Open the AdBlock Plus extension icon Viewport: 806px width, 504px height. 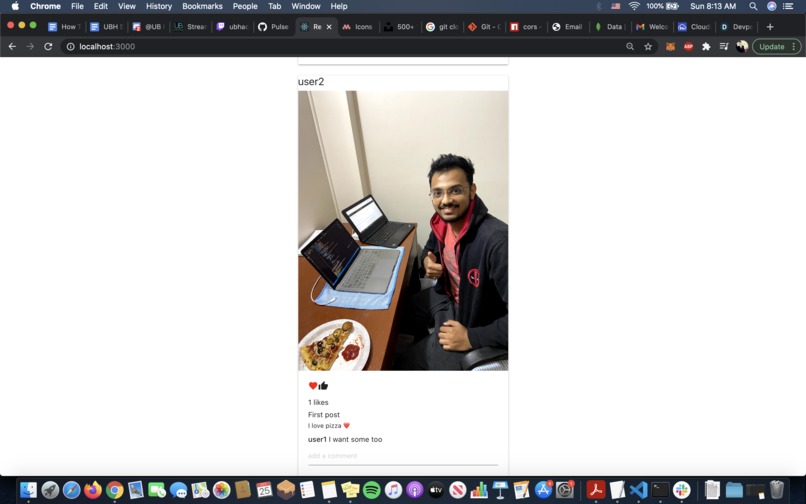[688, 46]
